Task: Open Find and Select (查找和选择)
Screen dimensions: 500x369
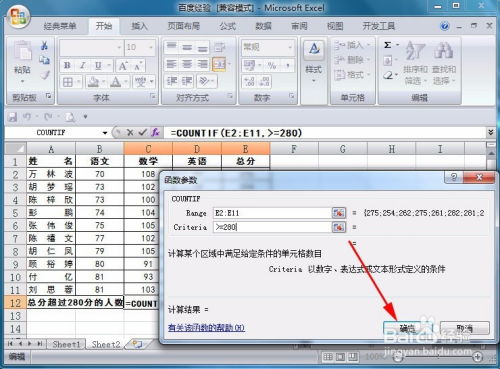Action: pos(444,63)
